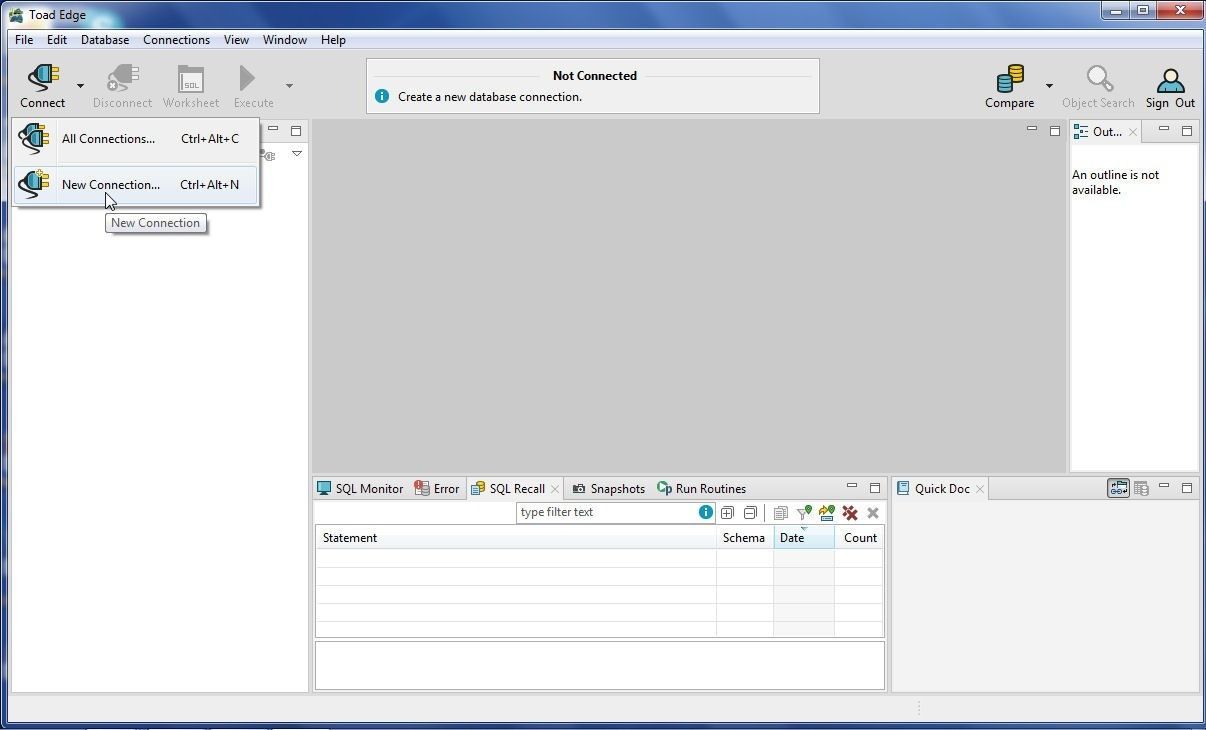Open the View menu
1206x730 pixels.
[236, 40]
